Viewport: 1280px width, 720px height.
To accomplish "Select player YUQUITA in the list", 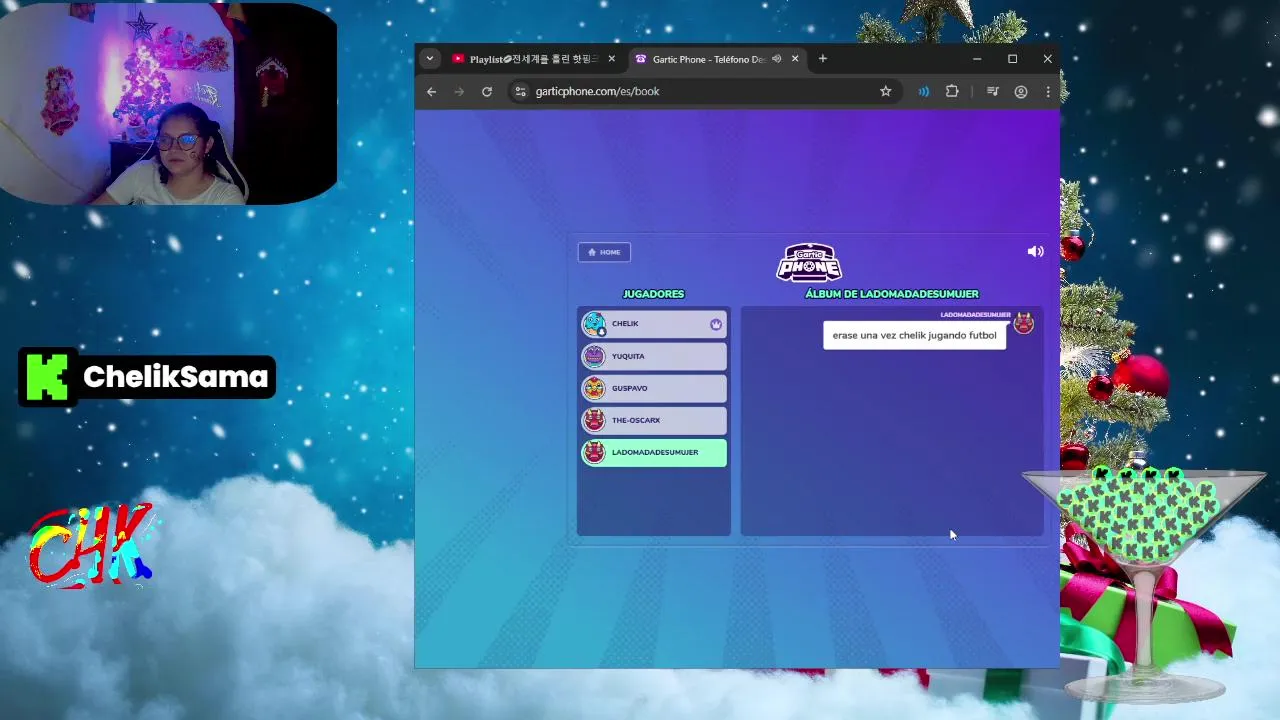I will pyautogui.click(x=653, y=356).
